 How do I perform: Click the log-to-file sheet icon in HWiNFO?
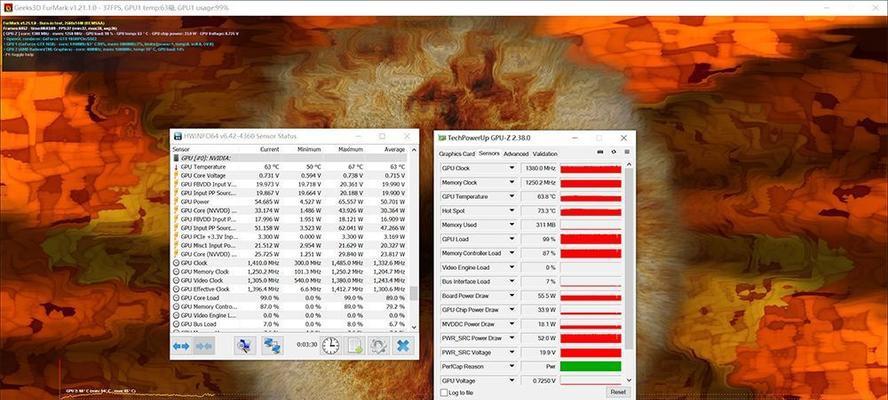click(355, 346)
